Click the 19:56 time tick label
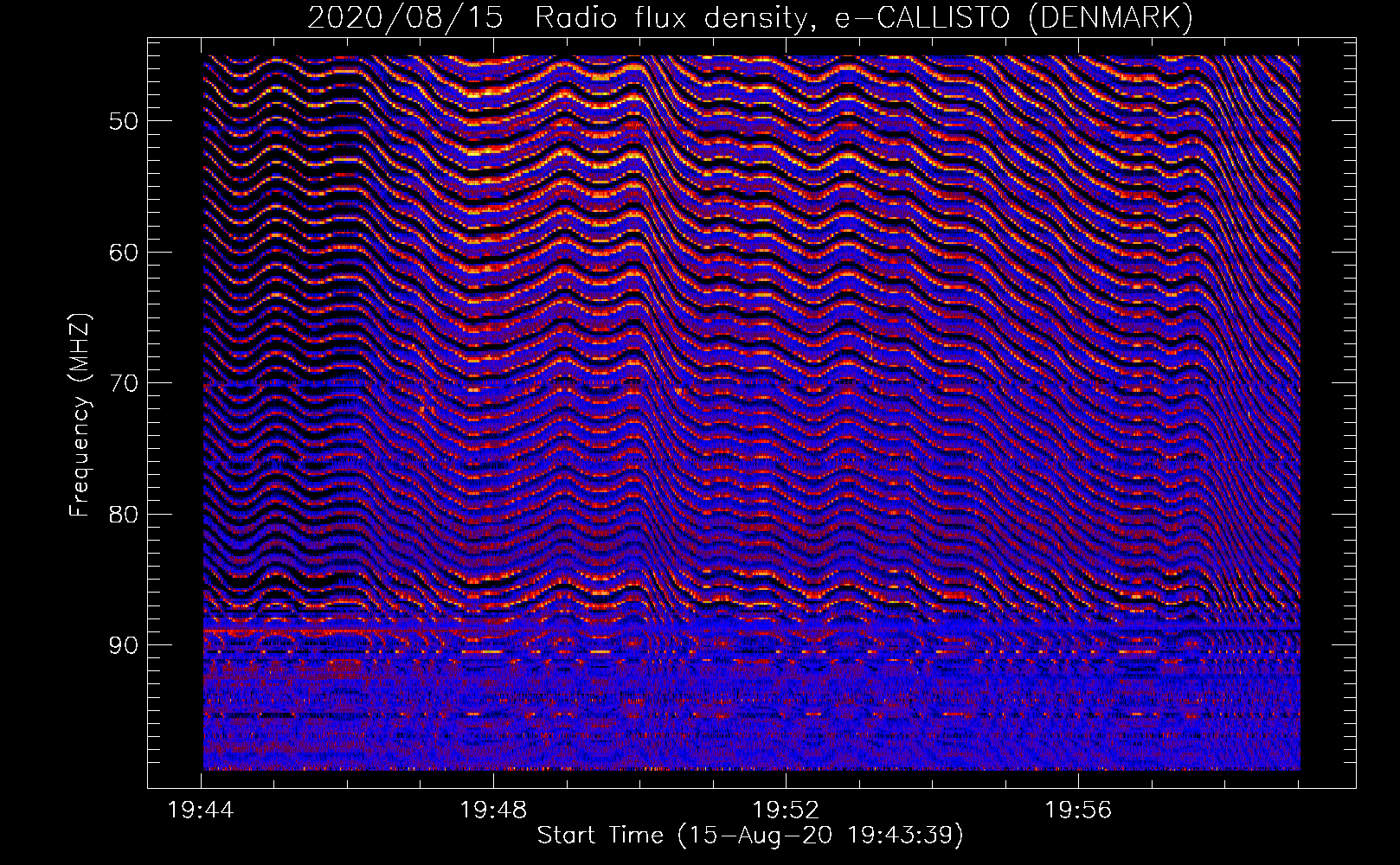Viewport: 1400px width, 865px height. tap(1079, 811)
